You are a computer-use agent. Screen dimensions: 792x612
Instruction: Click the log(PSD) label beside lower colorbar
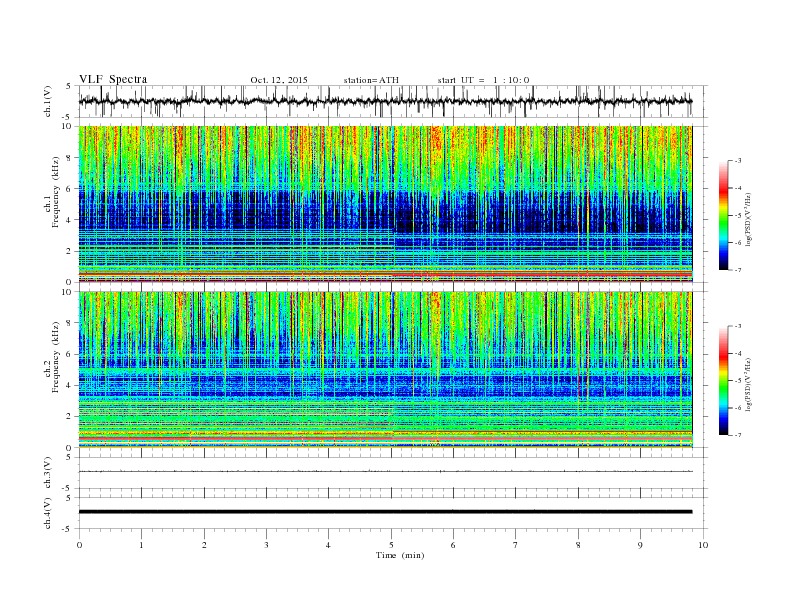coord(749,384)
